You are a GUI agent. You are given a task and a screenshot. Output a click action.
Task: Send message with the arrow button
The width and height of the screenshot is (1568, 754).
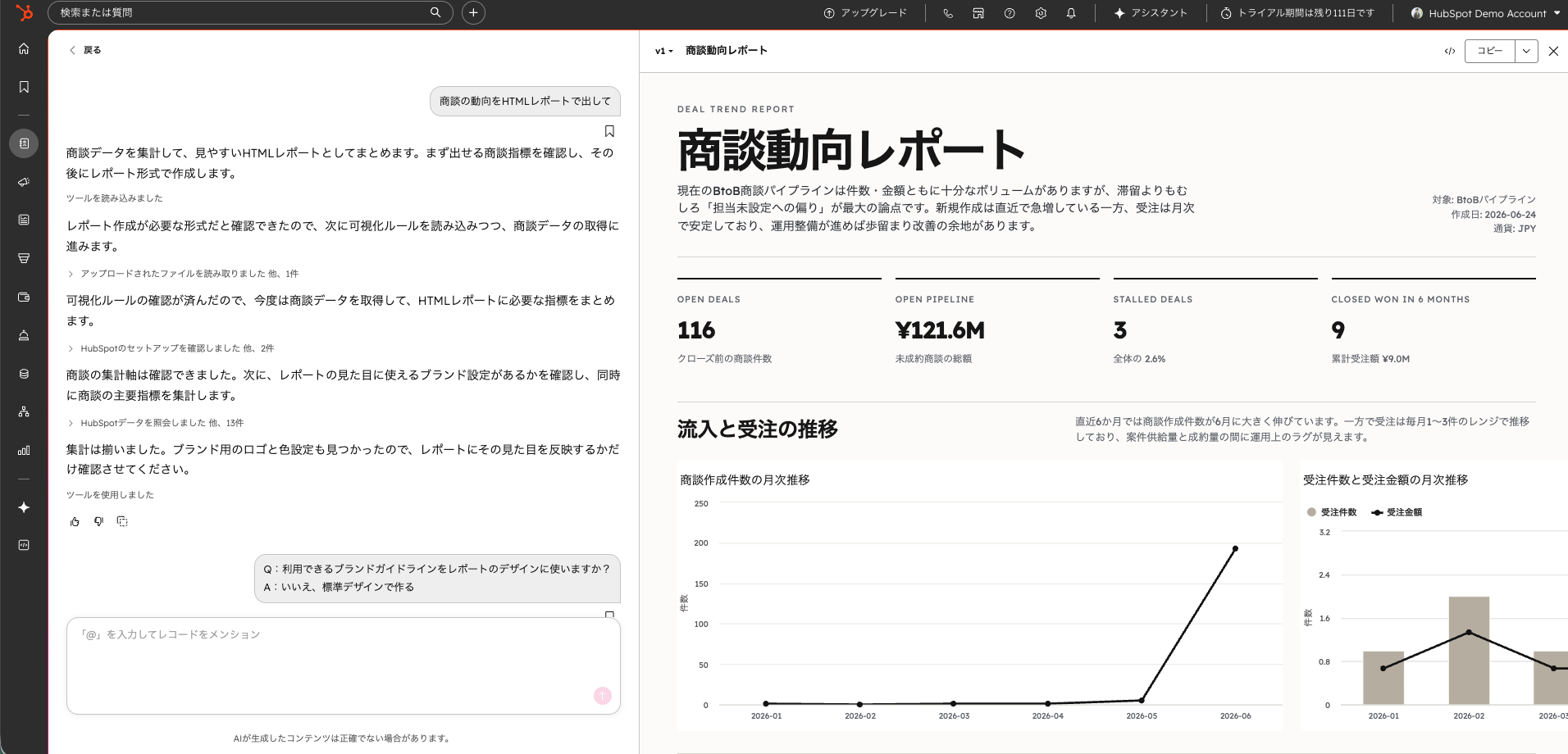(603, 695)
